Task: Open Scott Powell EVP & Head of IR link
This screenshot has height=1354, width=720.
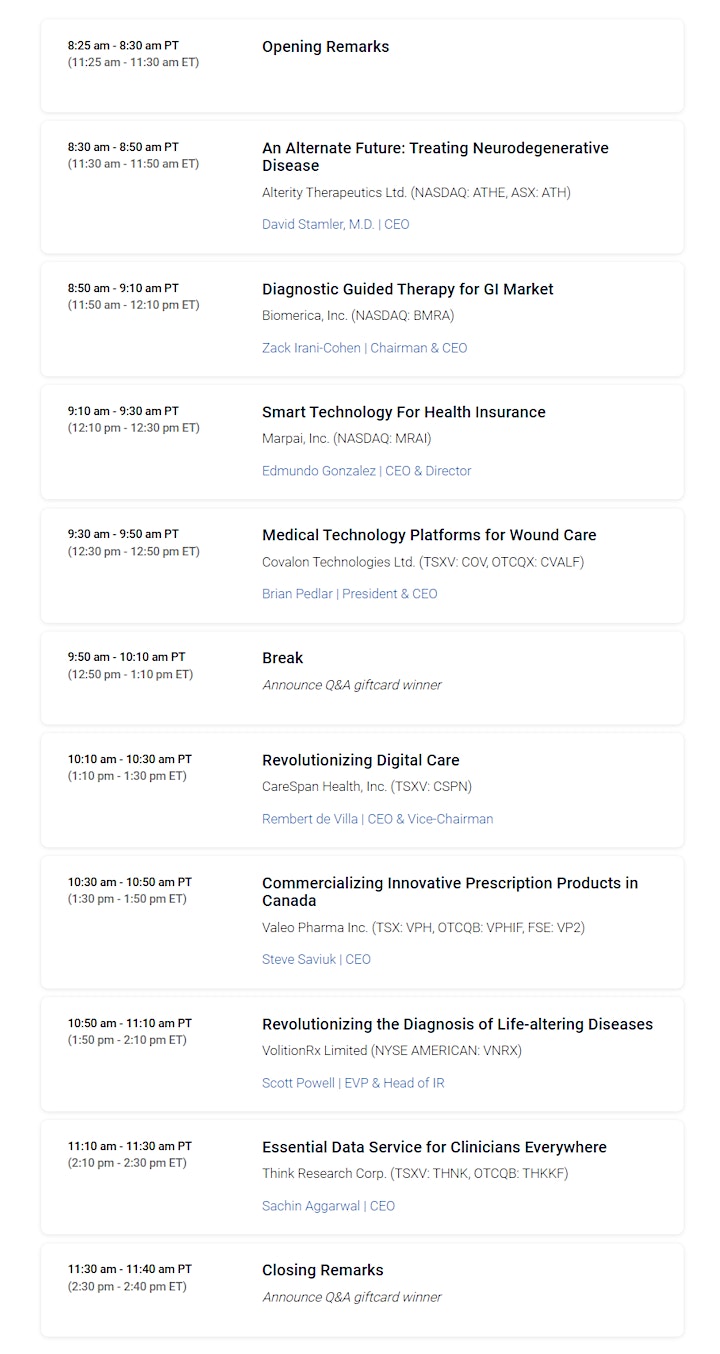Action: tap(354, 1083)
